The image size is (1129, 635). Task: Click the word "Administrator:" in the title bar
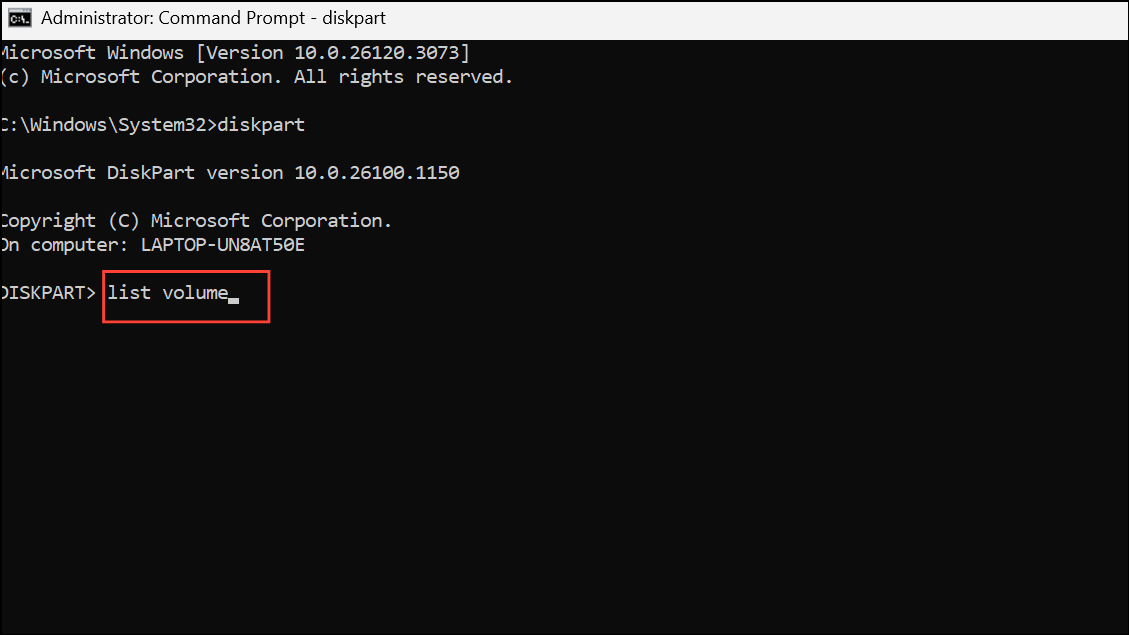coord(97,18)
